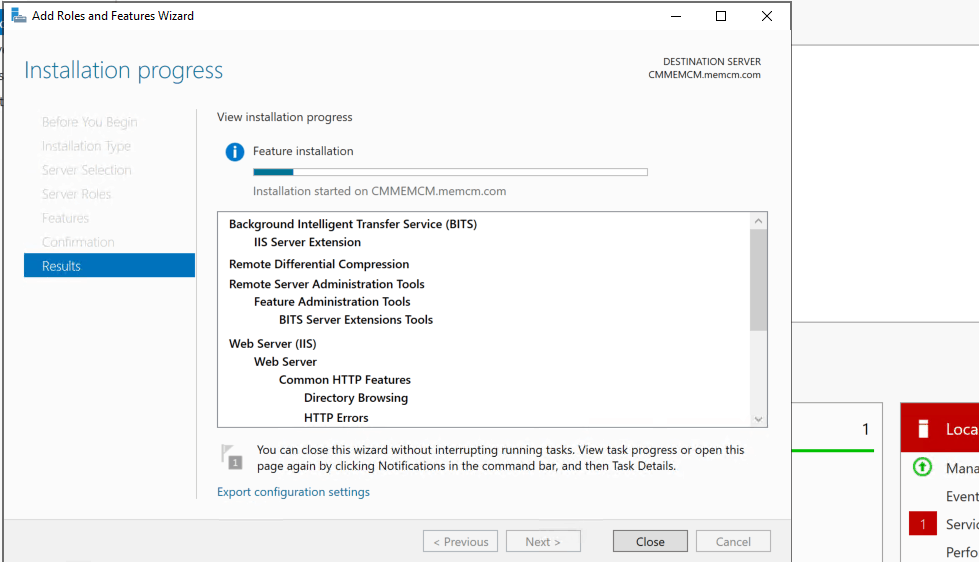The width and height of the screenshot is (979, 562).
Task: Click the Next button
Action: (543, 541)
